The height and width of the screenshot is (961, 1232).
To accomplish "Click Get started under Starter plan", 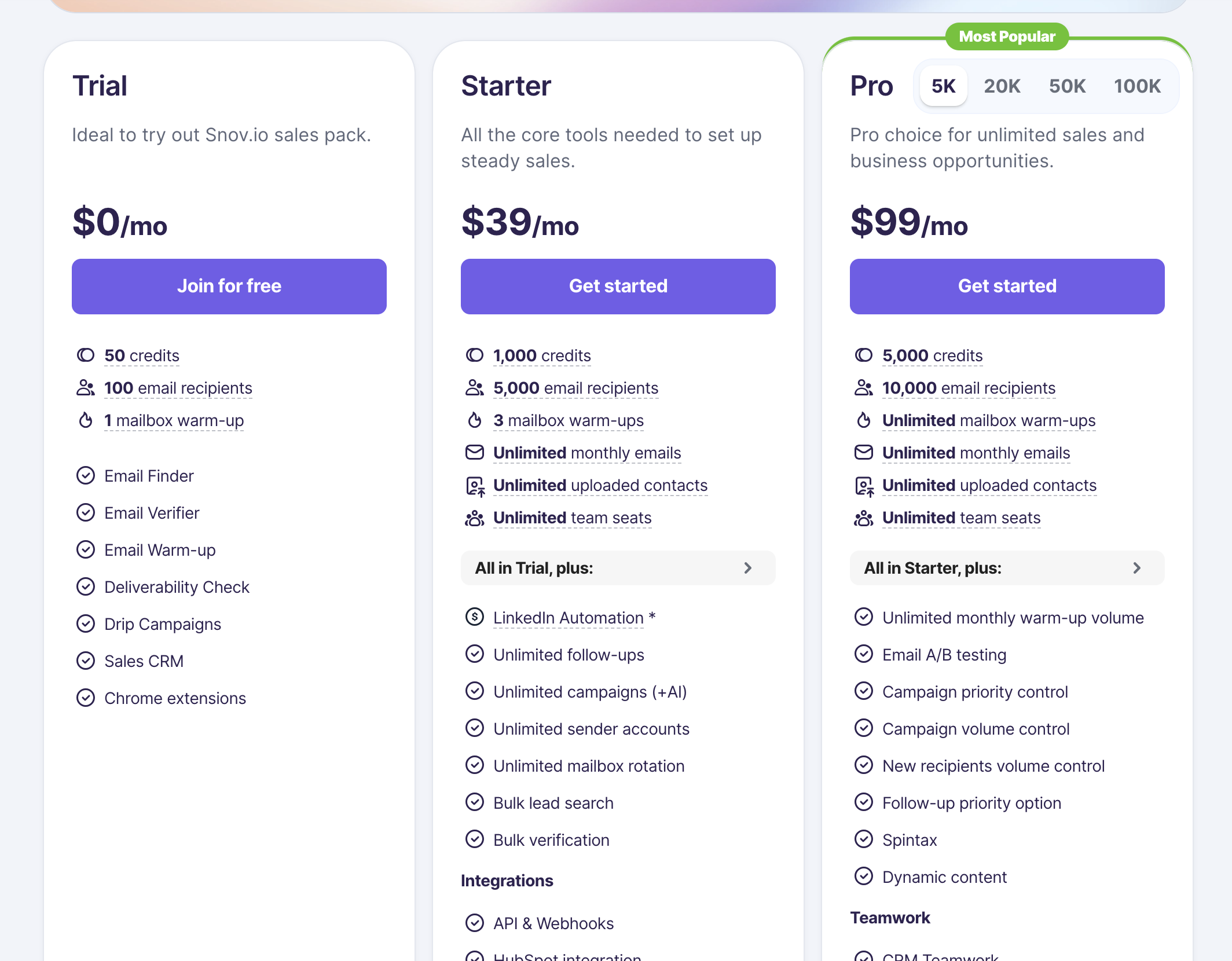I will pyautogui.click(x=618, y=286).
